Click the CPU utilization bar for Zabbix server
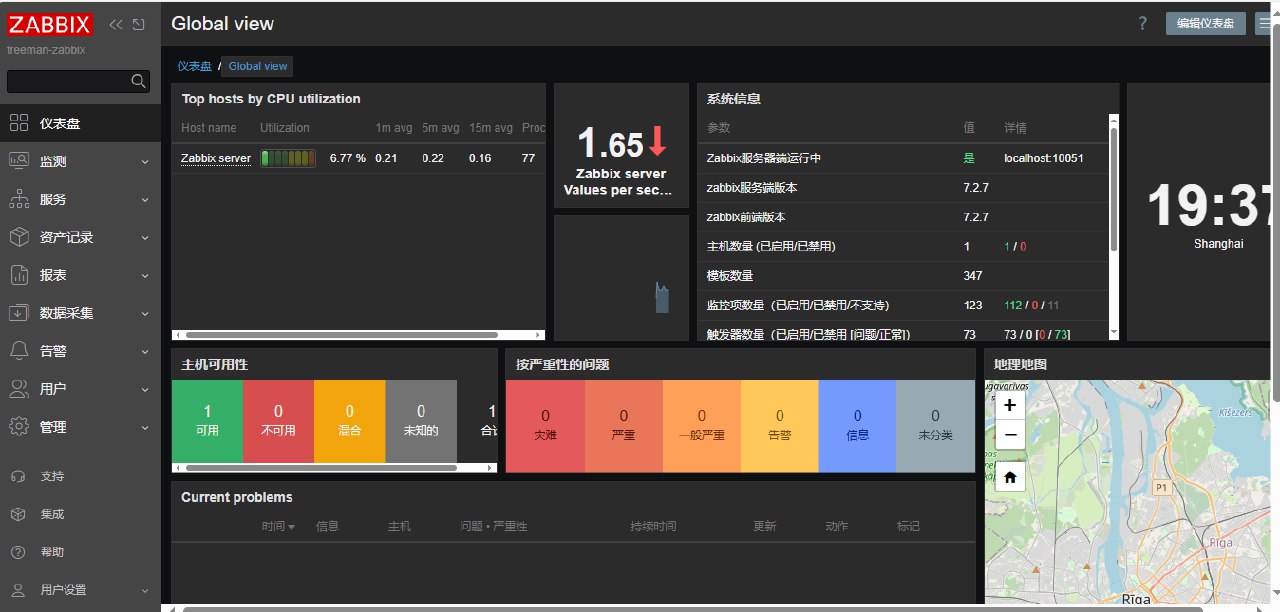 coord(288,158)
